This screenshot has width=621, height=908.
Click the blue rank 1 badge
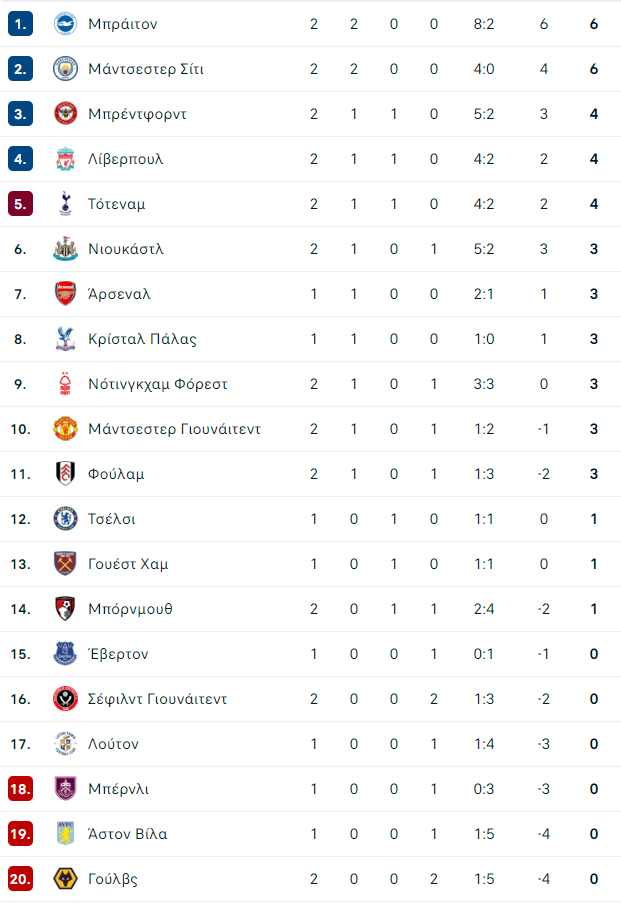(20, 24)
